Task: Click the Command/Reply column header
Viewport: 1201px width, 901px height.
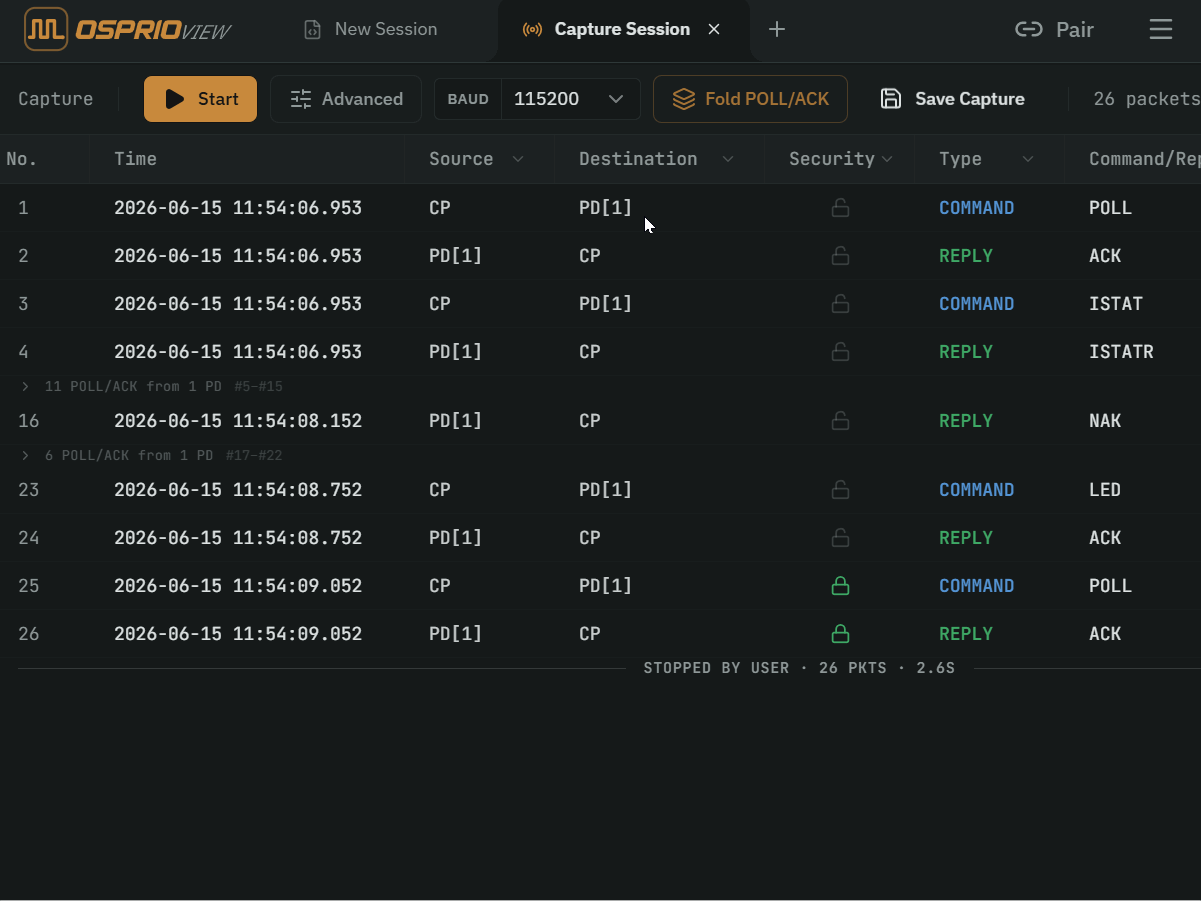Action: 1144,159
